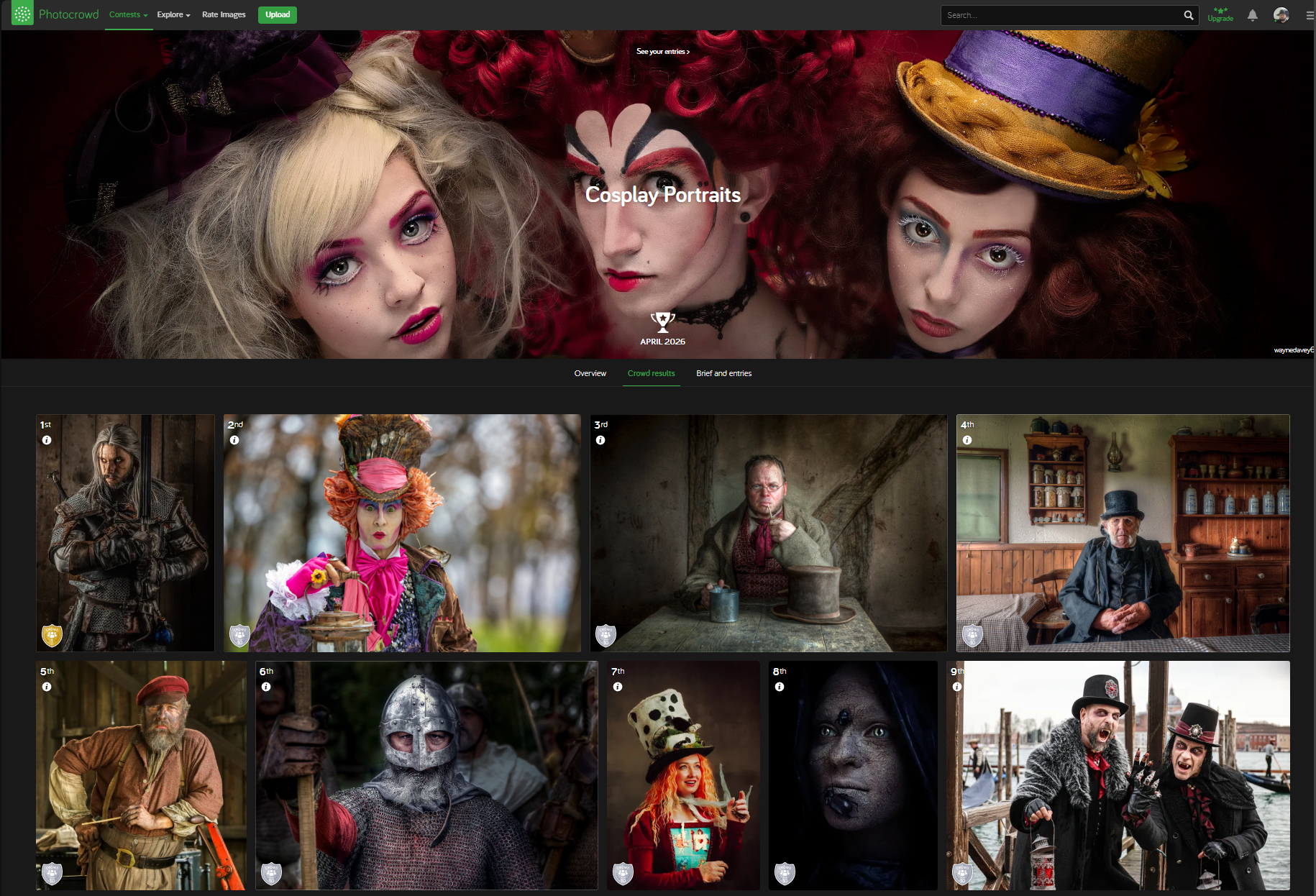Show info for the 7th place image

(618, 687)
